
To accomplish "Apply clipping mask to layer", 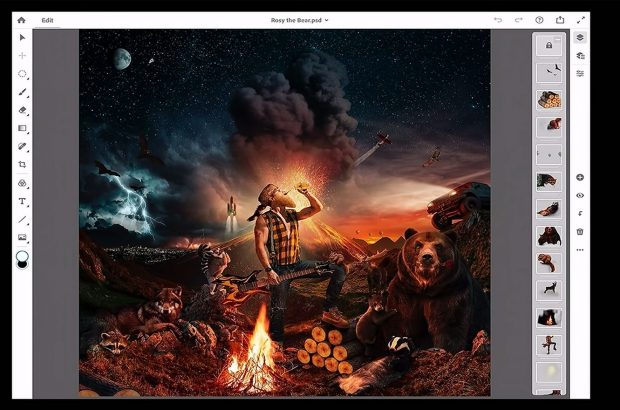I will point(580,214).
